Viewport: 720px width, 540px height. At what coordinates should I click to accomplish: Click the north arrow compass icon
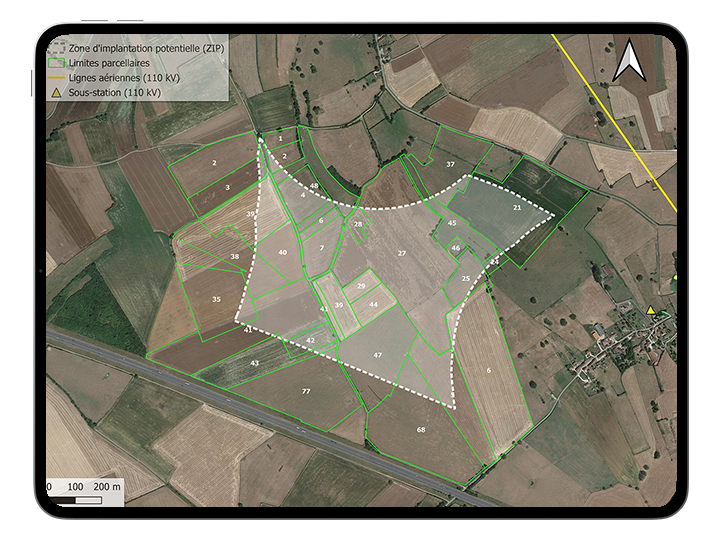tap(631, 61)
